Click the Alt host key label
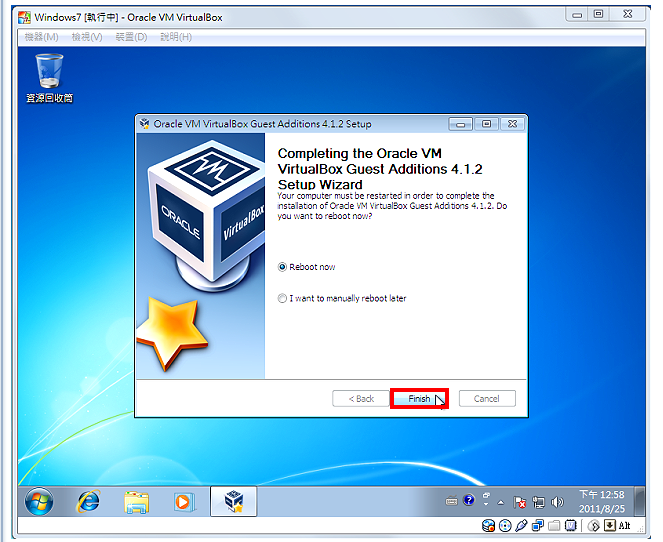 (x=625, y=526)
